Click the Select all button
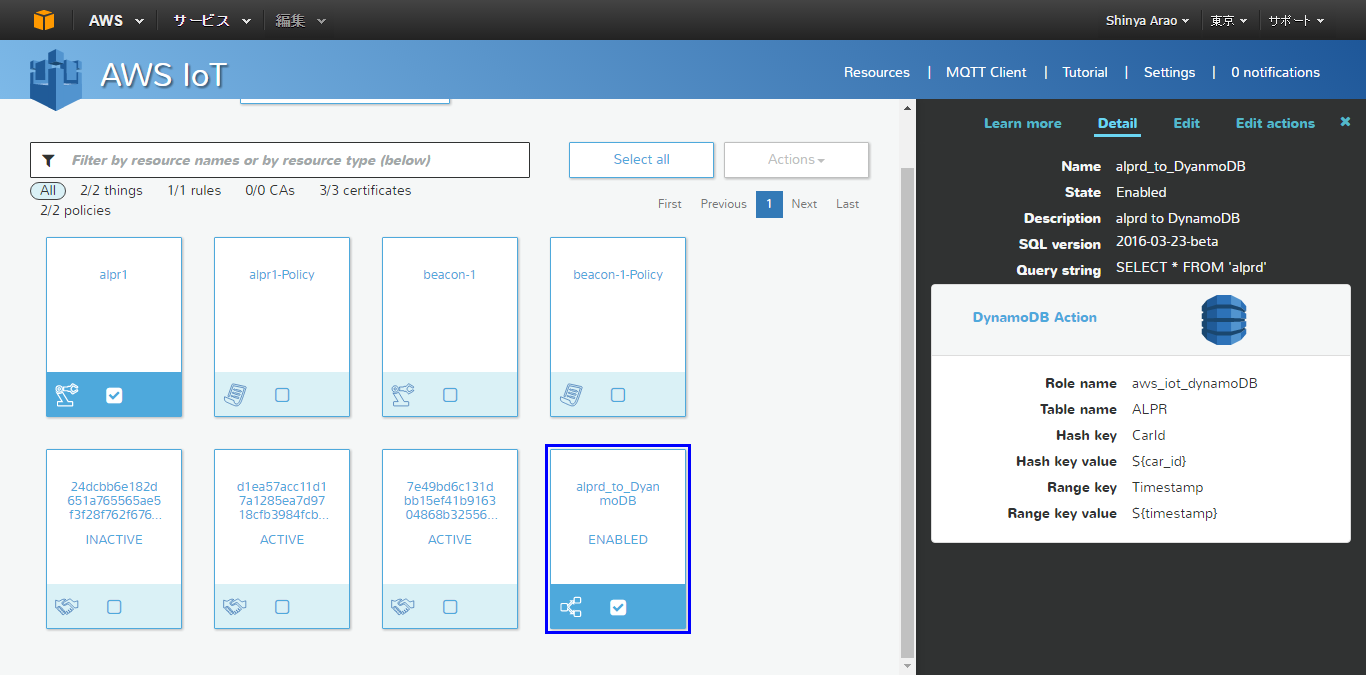Image resolution: width=1366 pixels, height=675 pixels. pos(641,160)
